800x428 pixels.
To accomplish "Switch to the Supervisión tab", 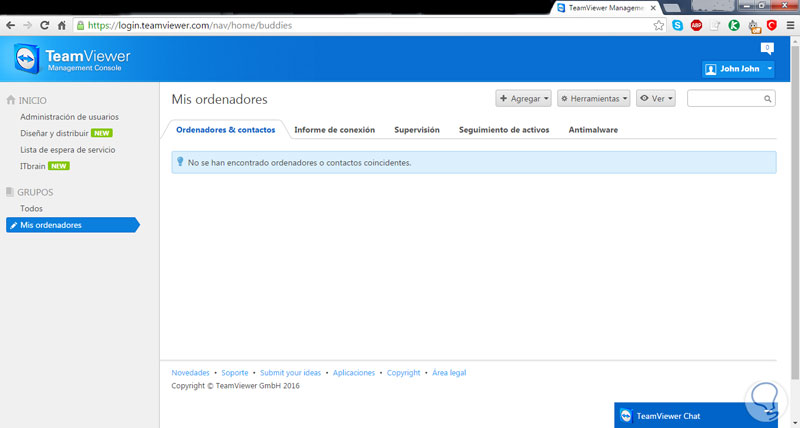I will [x=417, y=130].
